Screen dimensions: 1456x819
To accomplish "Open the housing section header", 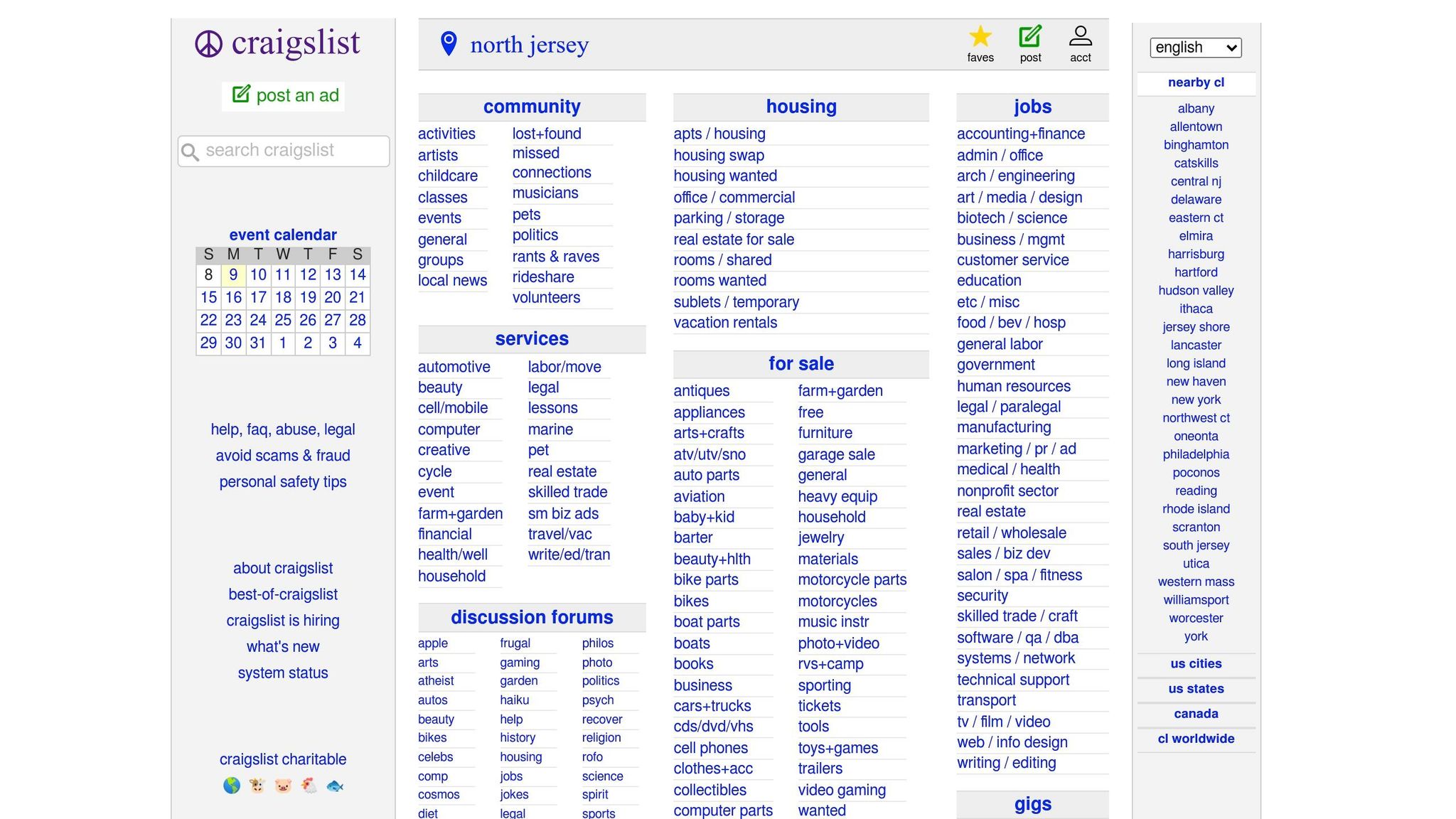I will 801,107.
